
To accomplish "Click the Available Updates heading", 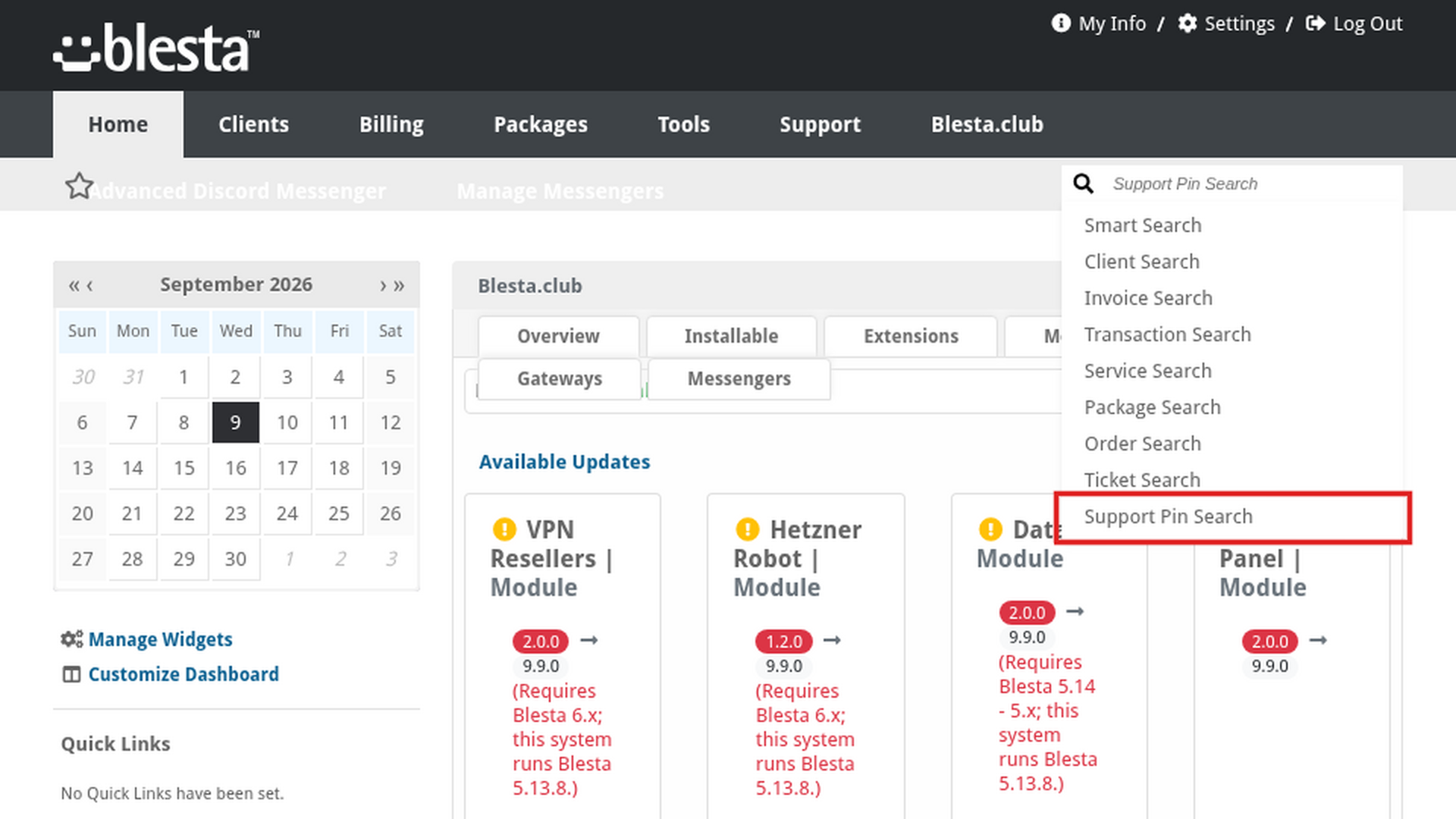I will point(564,462).
